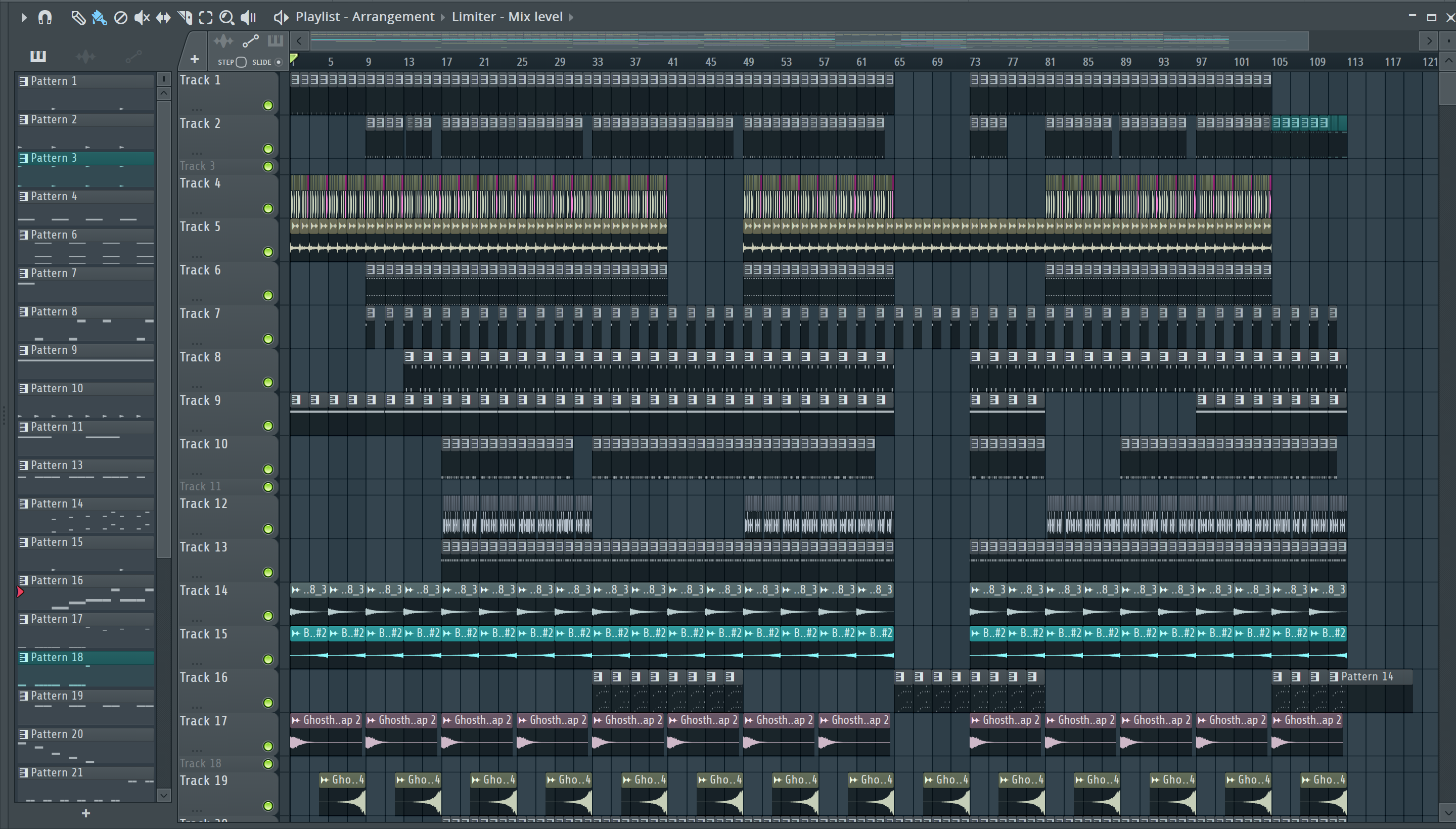Mute Track 1 with its green LED
This screenshot has width=1456, height=829.
click(268, 105)
